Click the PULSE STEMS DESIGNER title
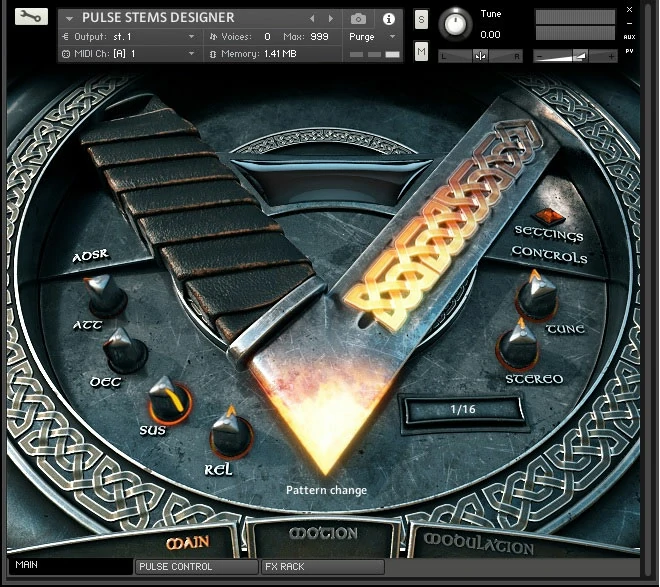The image size is (660, 587). coord(158,18)
